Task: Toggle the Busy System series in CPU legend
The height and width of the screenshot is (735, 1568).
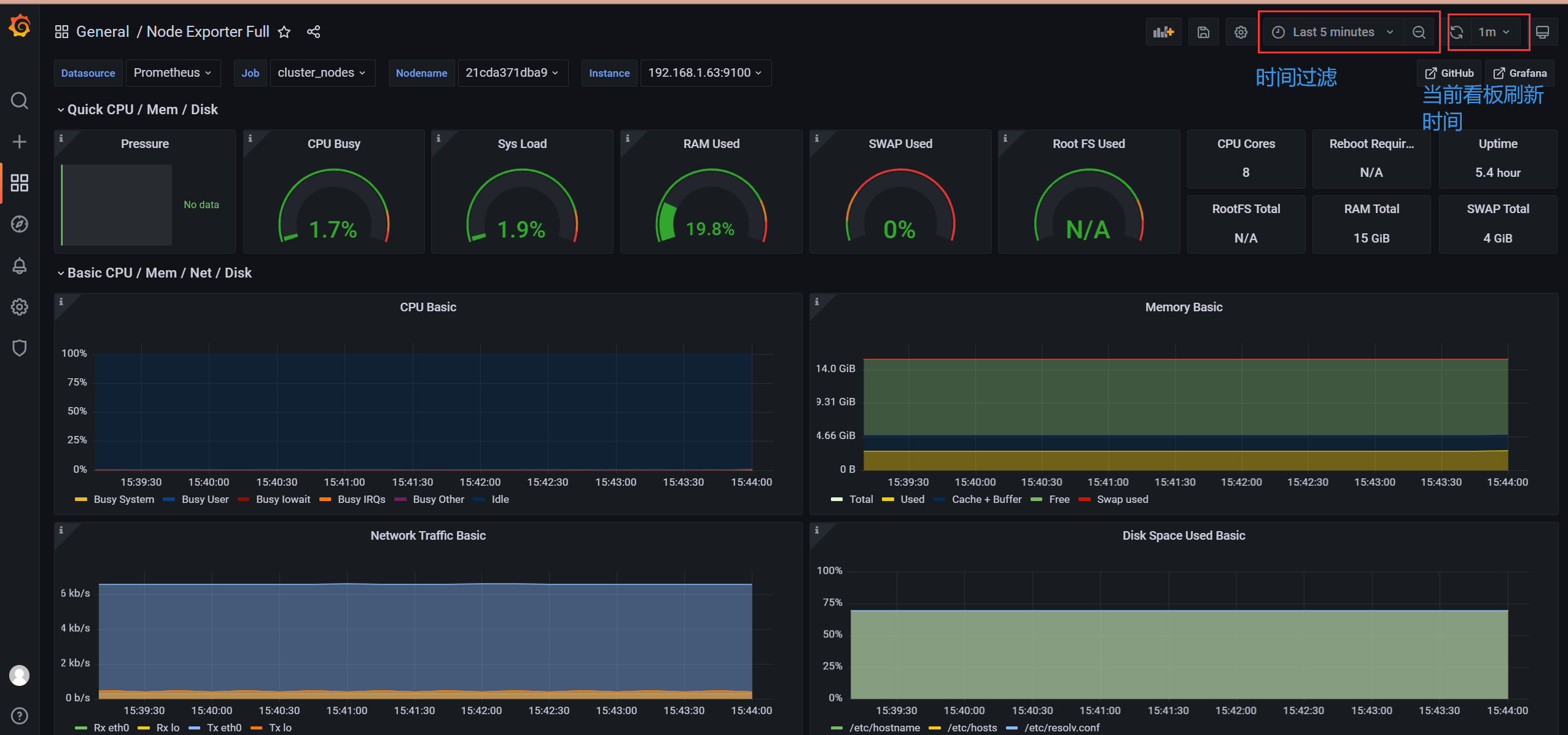Action: [x=123, y=499]
